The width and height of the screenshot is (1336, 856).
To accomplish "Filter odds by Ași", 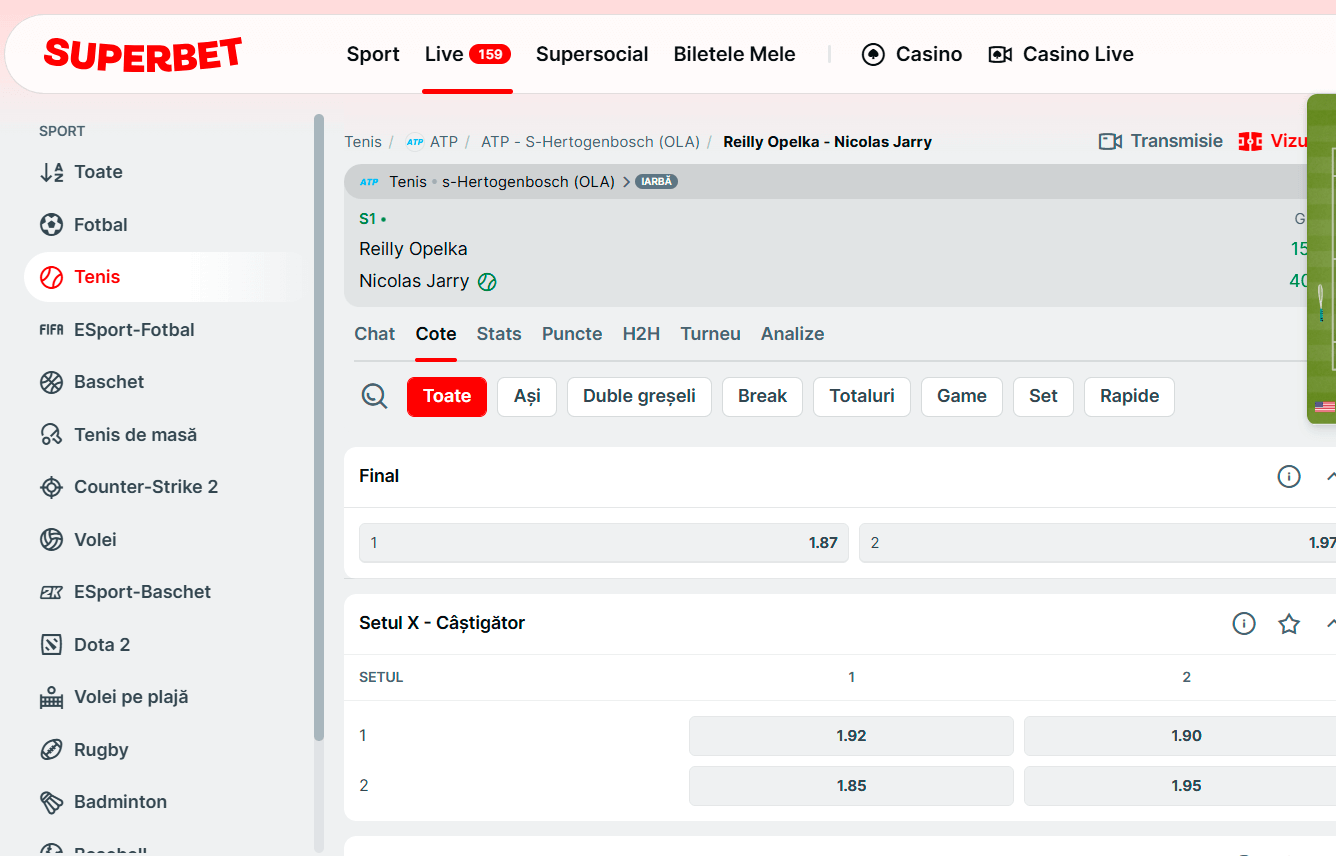I will (527, 396).
